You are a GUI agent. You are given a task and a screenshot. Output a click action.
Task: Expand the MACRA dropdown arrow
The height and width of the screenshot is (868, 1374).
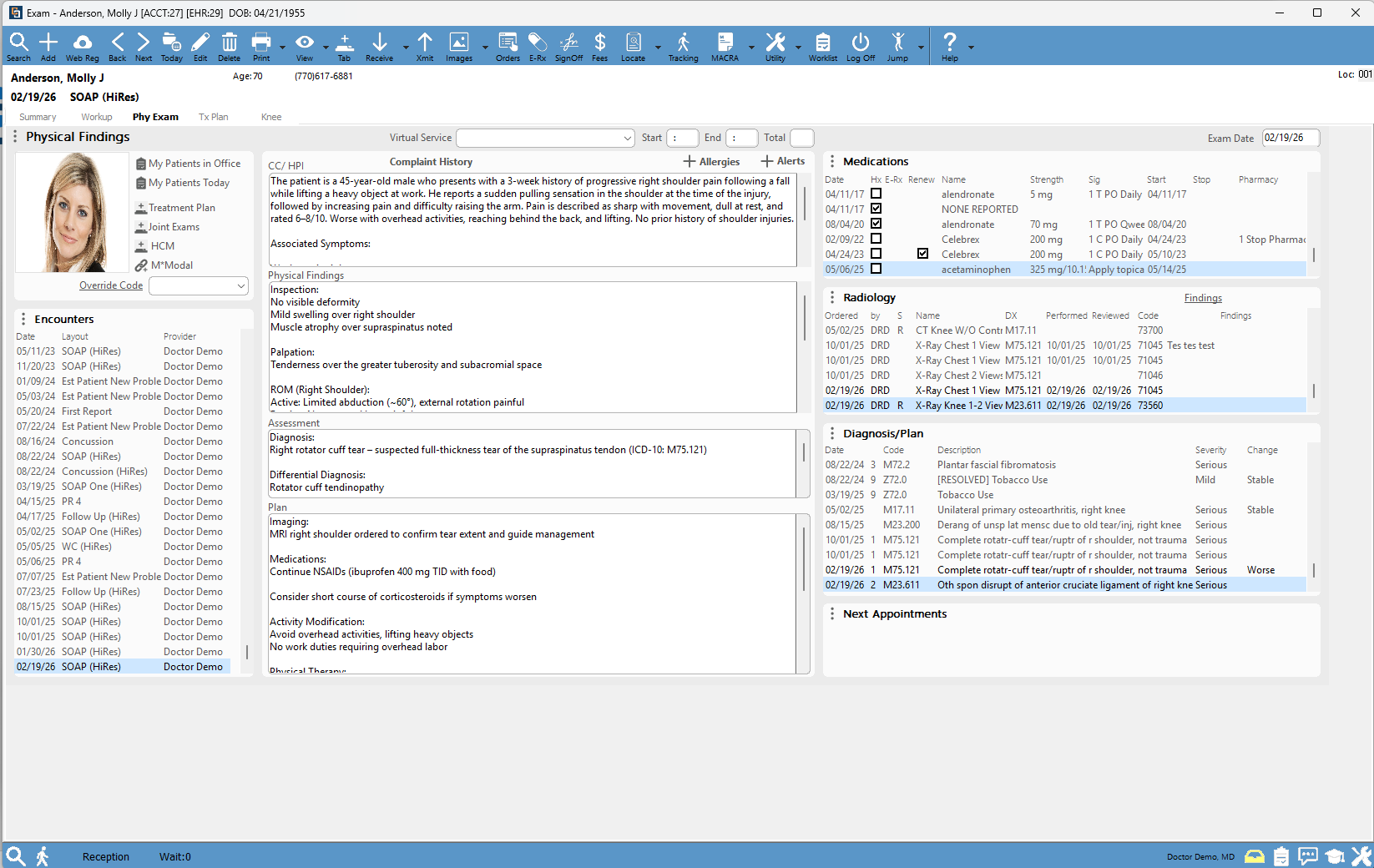(751, 48)
